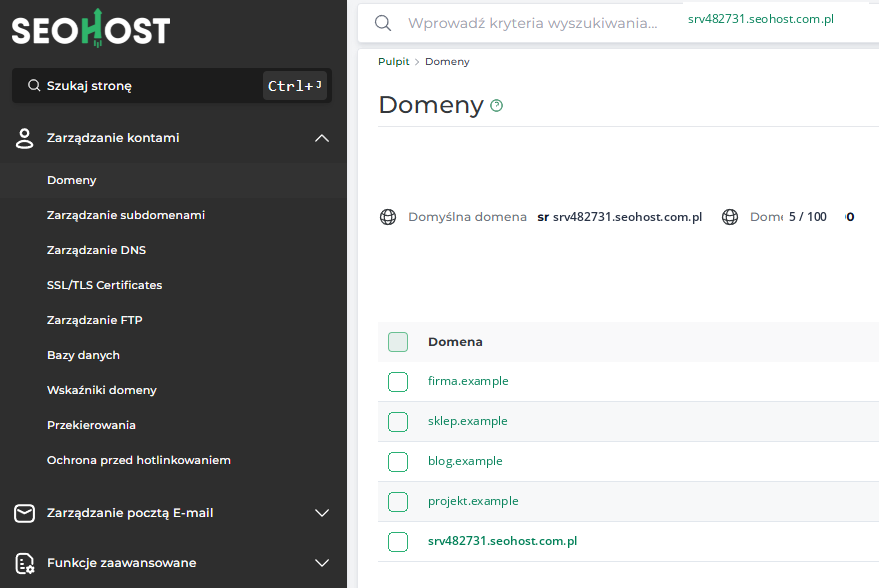879x588 pixels.
Task: Click srv482731.seohost.com.pl in the top bar
Action: 761,19
